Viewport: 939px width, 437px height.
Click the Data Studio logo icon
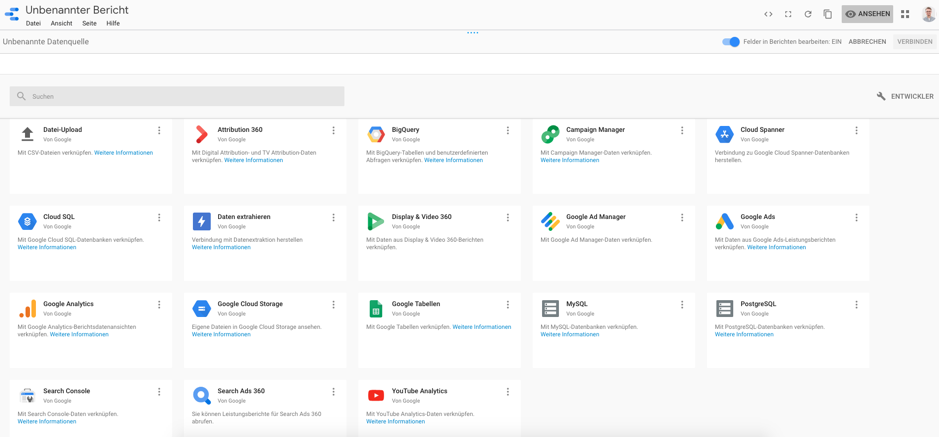click(x=12, y=14)
